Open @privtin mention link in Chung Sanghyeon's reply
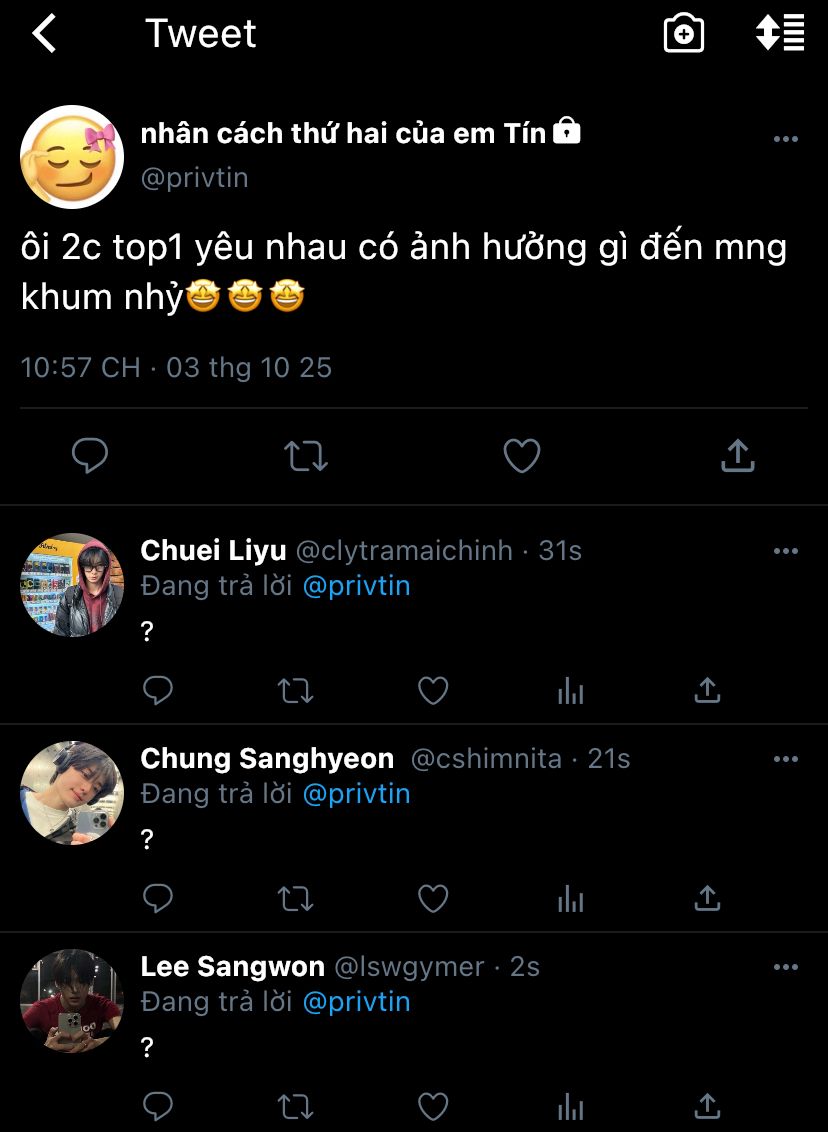 tap(356, 794)
